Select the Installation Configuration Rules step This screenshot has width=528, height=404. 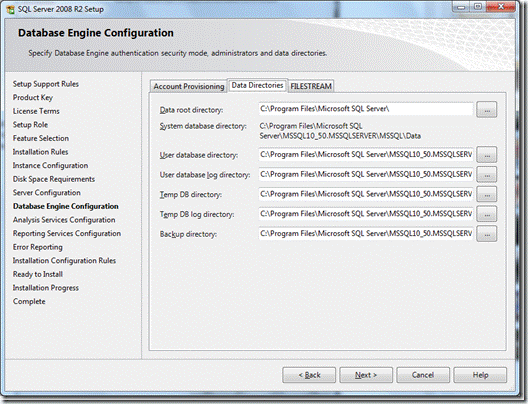pyautogui.click(x=64, y=261)
